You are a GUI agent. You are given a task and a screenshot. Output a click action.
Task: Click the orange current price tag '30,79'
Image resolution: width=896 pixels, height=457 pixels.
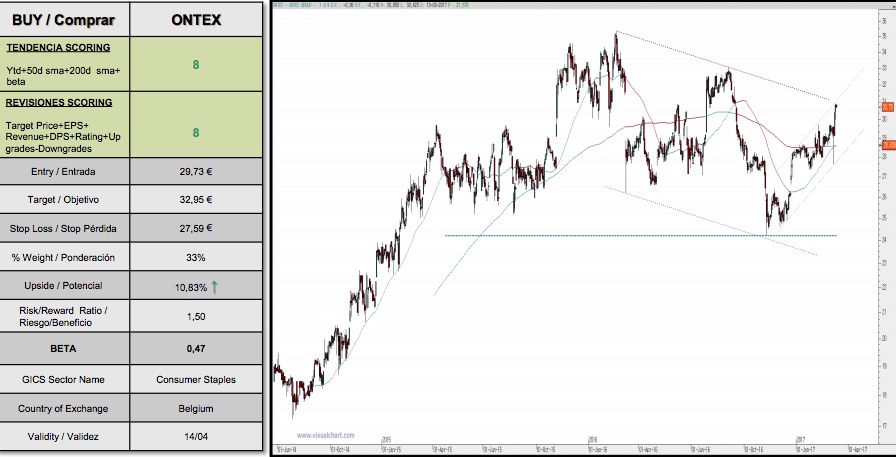pyautogui.click(x=887, y=107)
